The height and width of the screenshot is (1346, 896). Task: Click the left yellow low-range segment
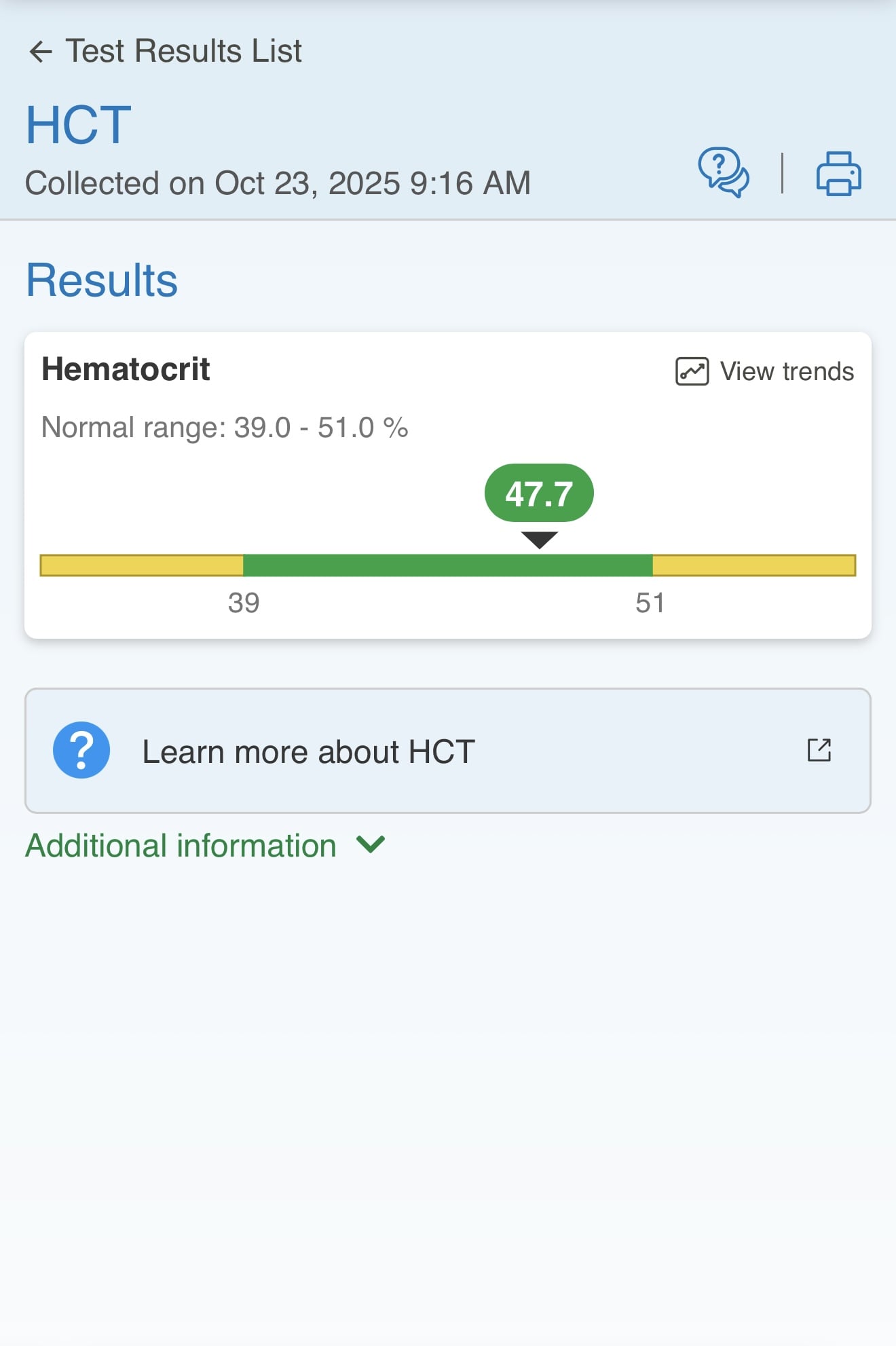point(142,565)
